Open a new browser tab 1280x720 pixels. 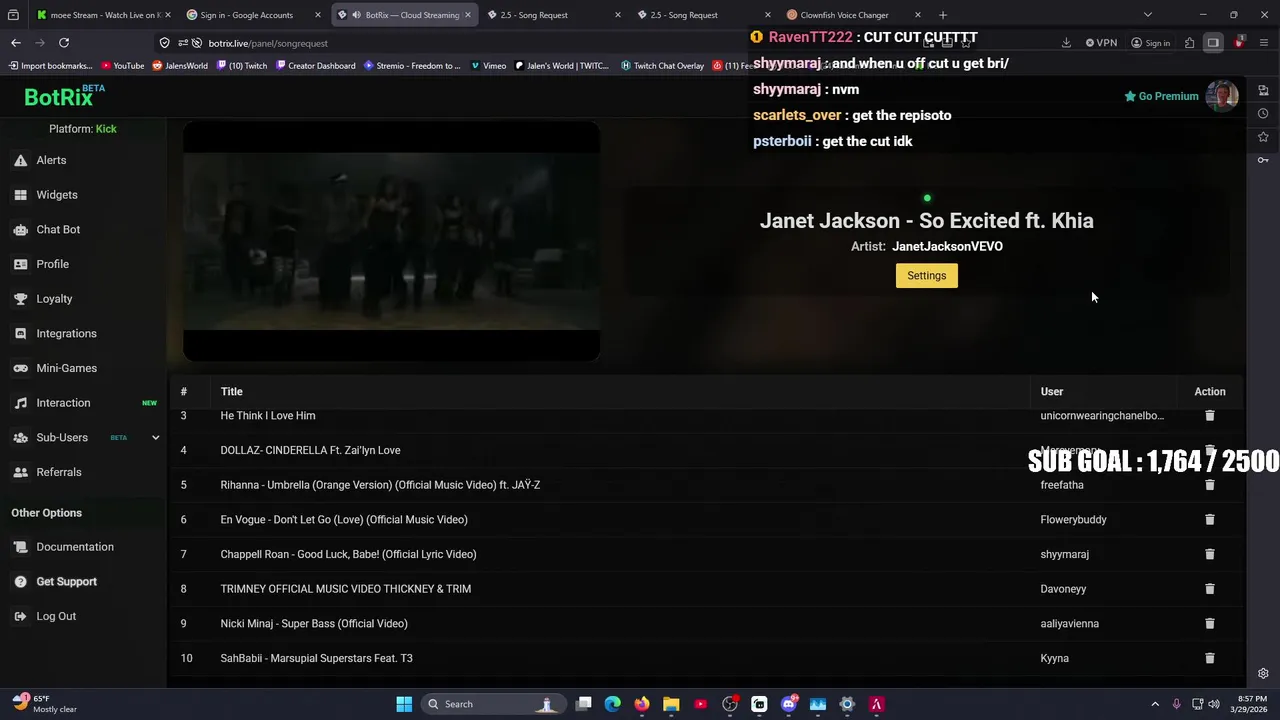pos(942,15)
